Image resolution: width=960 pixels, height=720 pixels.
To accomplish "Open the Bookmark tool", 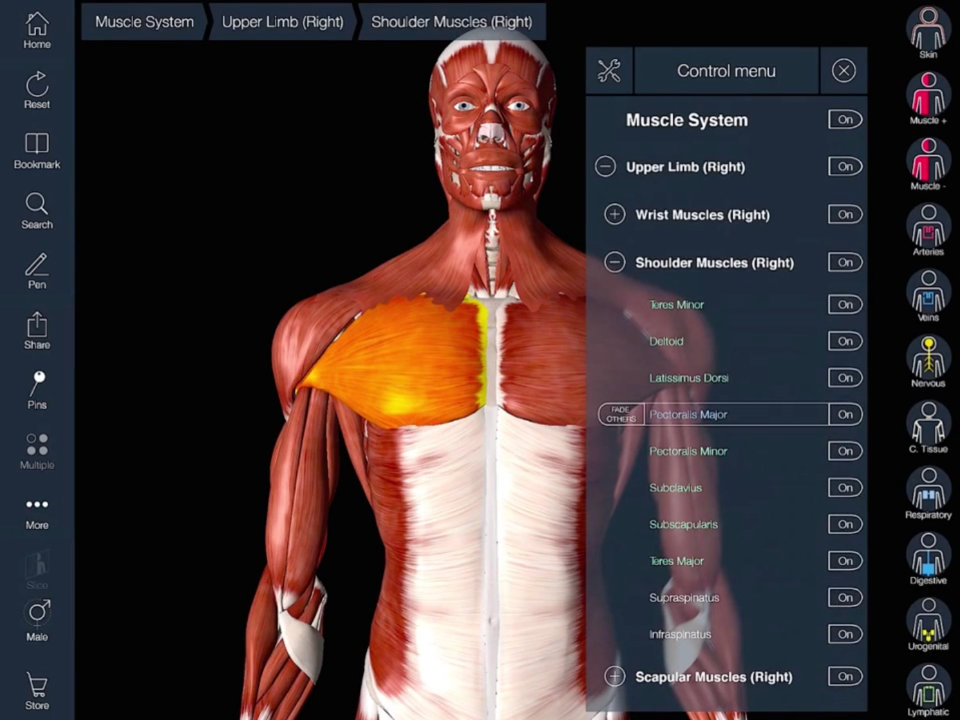I will click(x=37, y=150).
